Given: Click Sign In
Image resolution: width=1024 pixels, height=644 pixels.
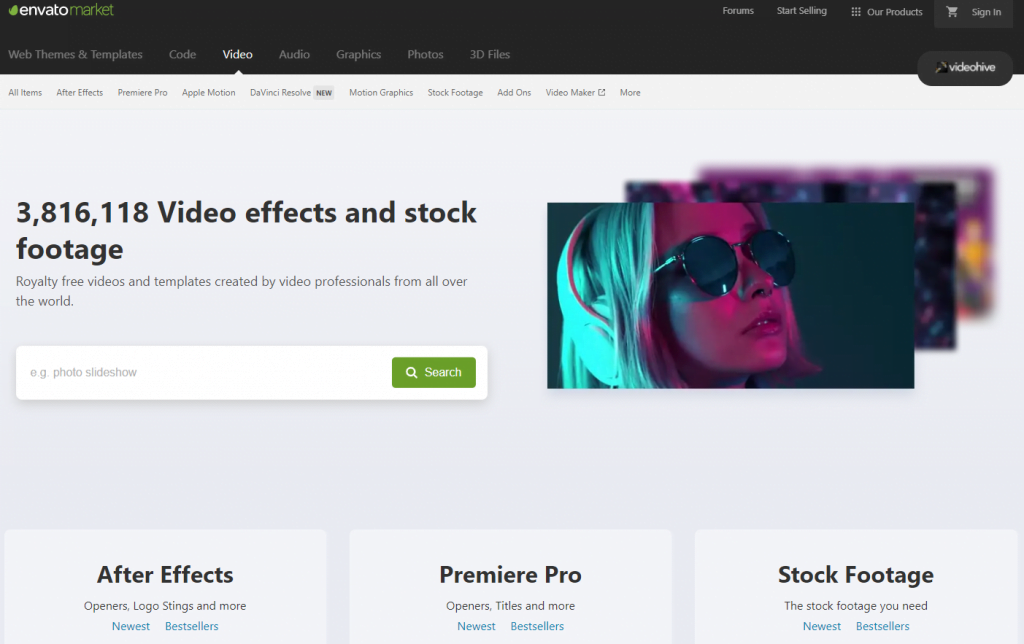Looking at the screenshot, I should [986, 12].
